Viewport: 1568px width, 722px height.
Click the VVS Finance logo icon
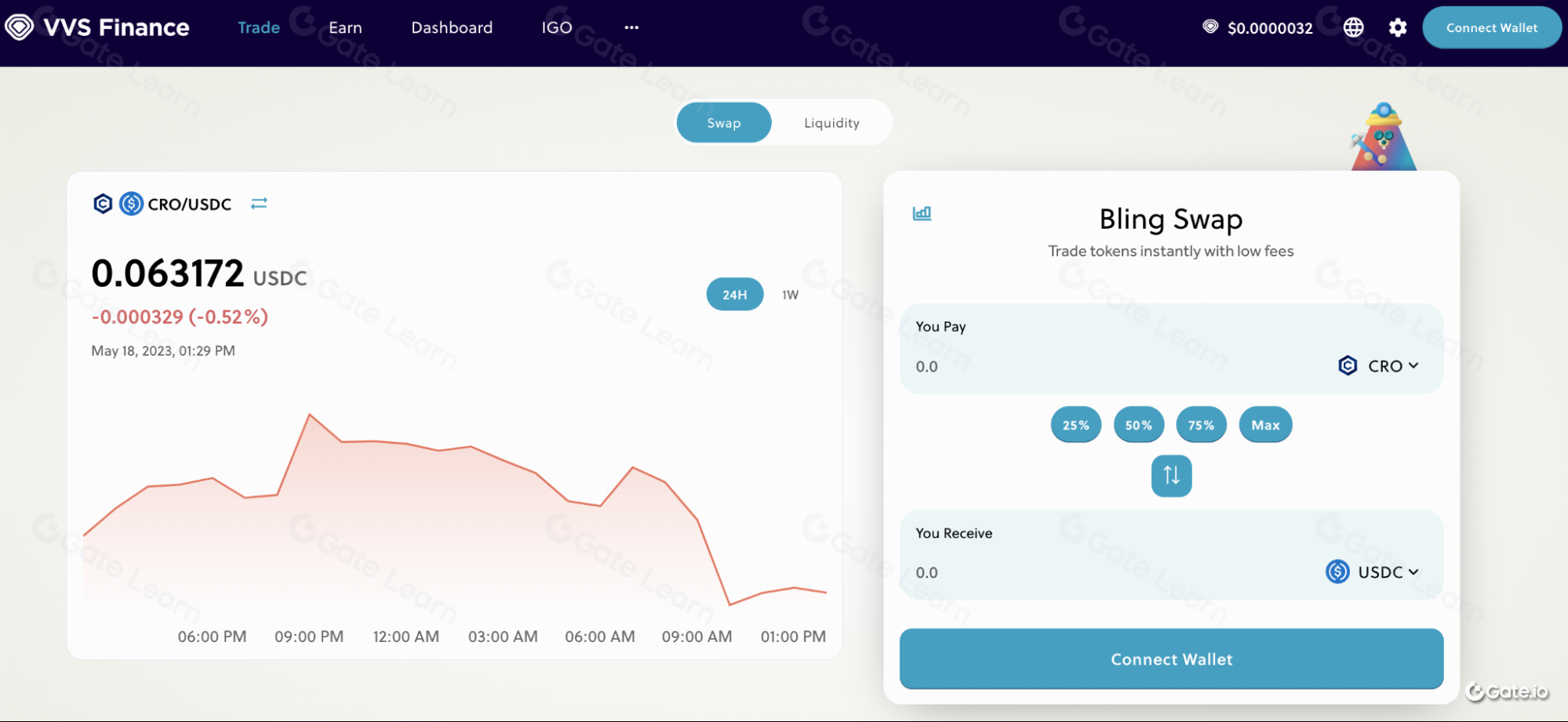[19, 27]
